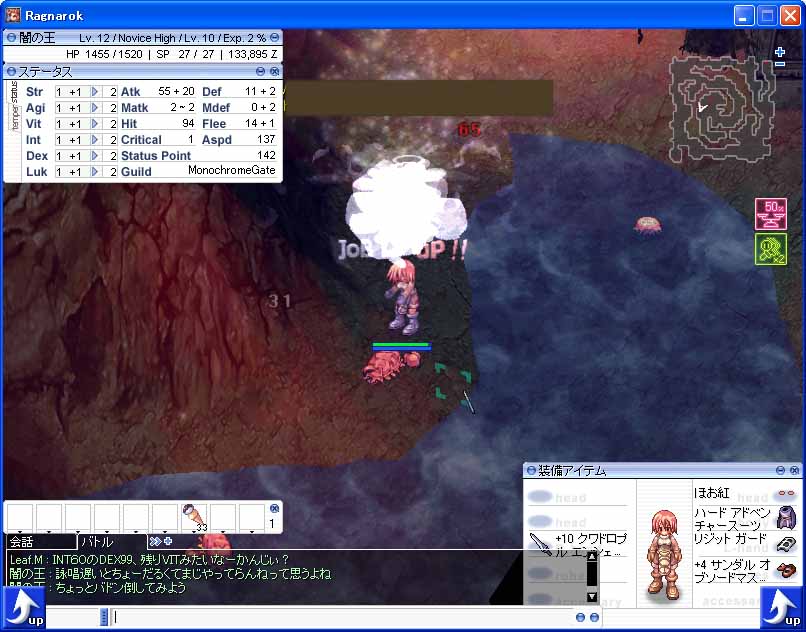Screen dimensions: 806x632
Task: Collapse the ステータス status window
Action: 260,72
